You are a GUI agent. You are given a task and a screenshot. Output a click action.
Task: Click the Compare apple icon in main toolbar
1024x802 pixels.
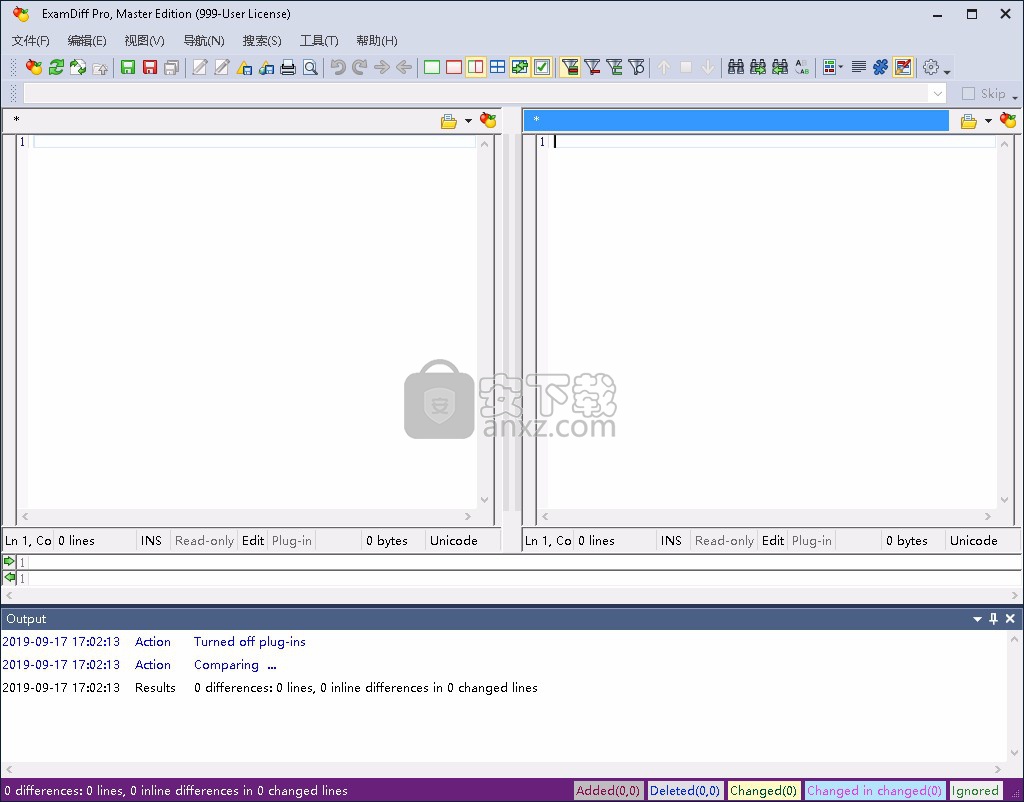click(33, 67)
